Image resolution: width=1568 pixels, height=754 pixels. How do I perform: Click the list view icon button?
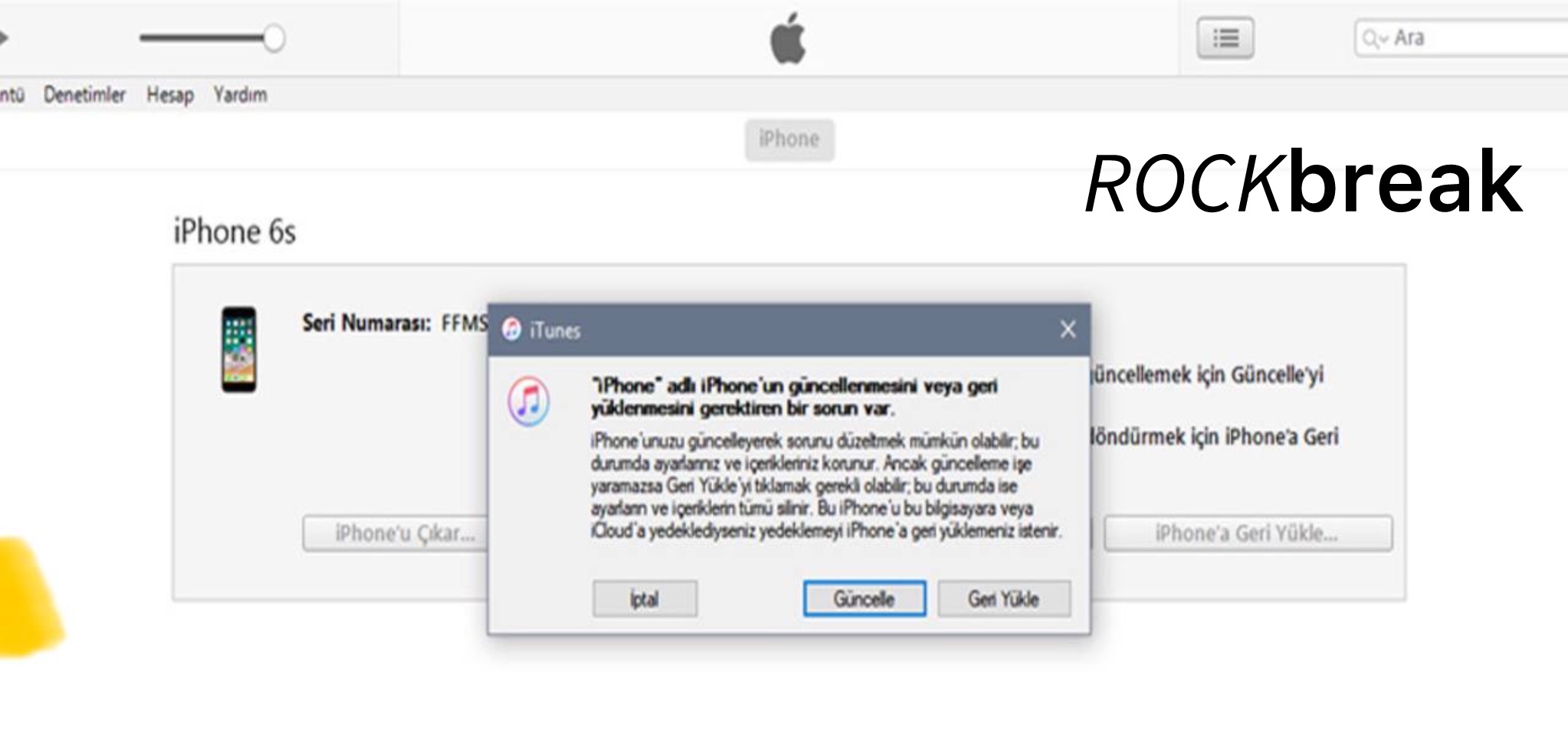coord(1225,38)
